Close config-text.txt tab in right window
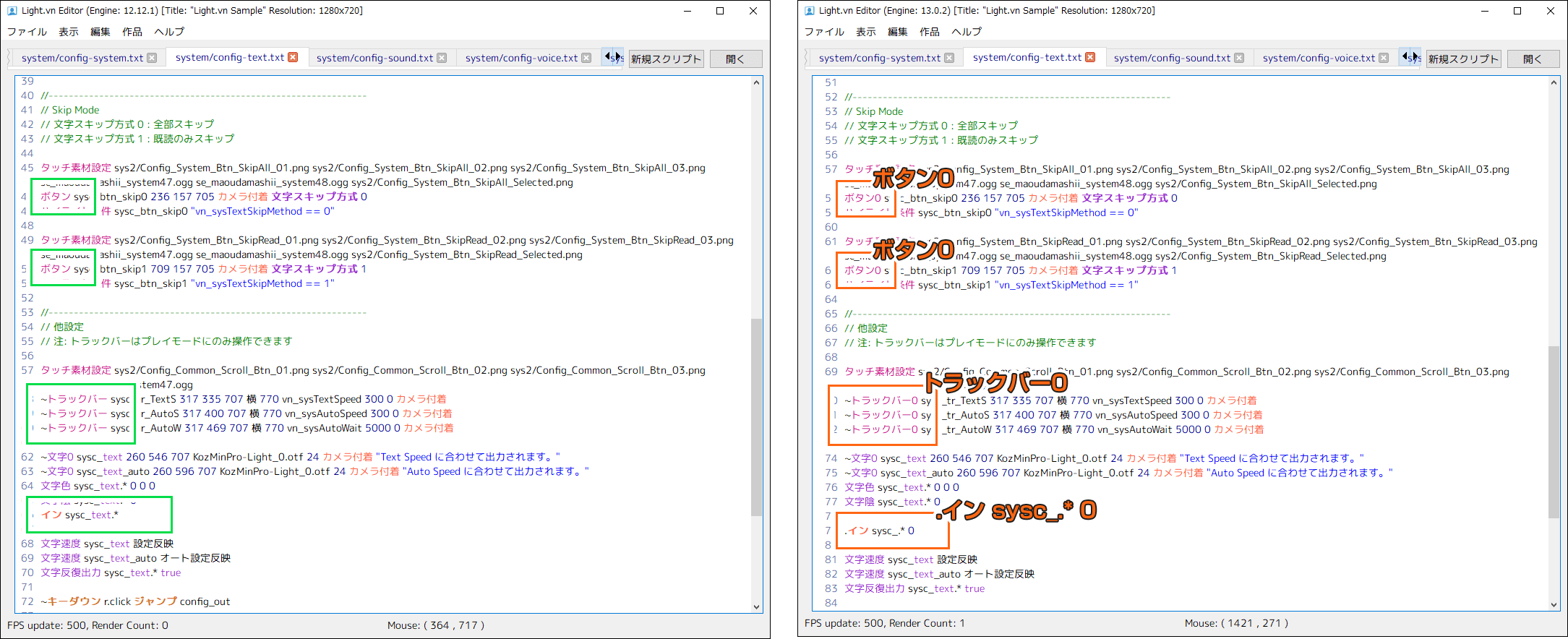The height and width of the screenshot is (639, 1568). 1090,57
